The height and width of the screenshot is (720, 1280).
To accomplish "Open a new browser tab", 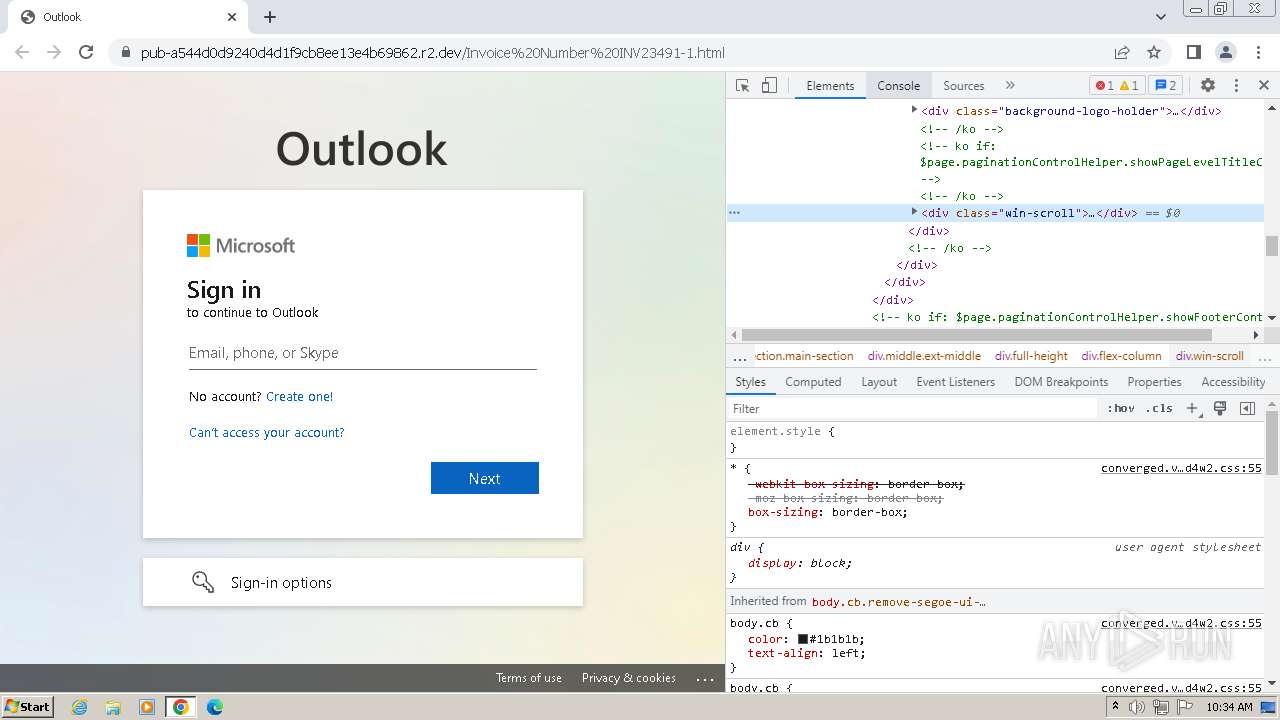I will click(x=270, y=17).
